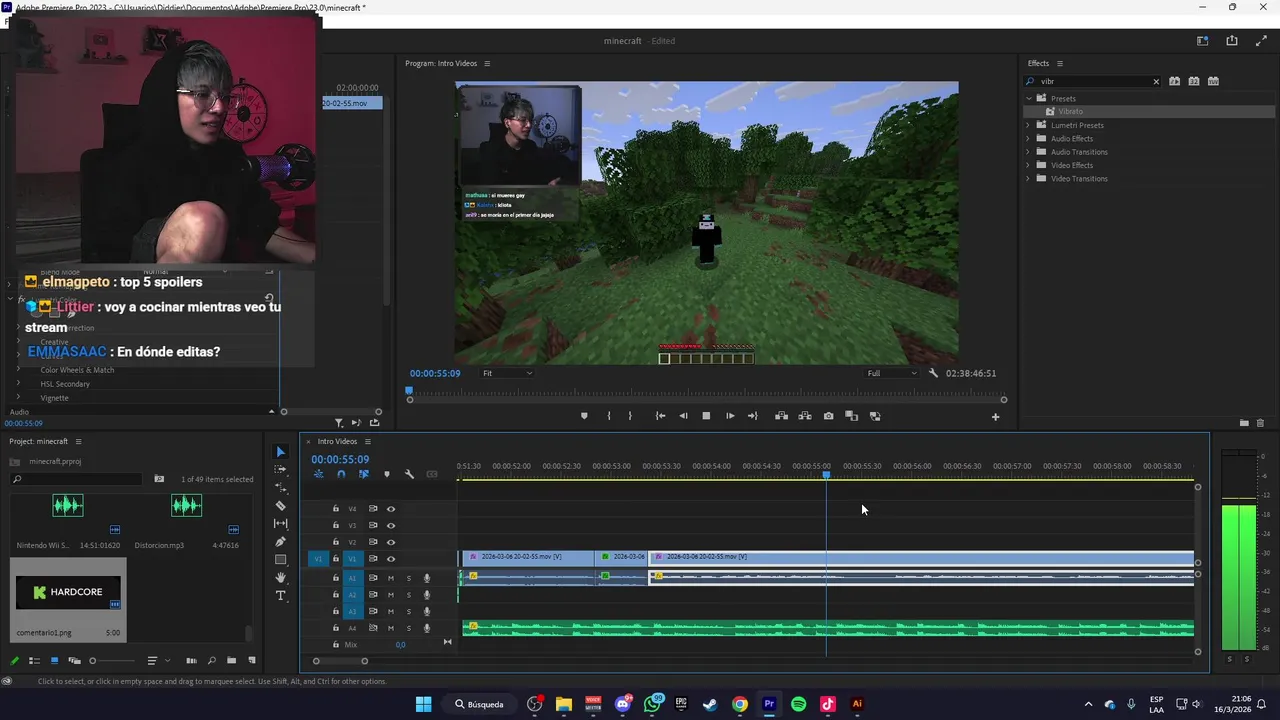Click New Bin icon in Project panel
Viewport: 1280px width, 720px height.
click(231, 661)
